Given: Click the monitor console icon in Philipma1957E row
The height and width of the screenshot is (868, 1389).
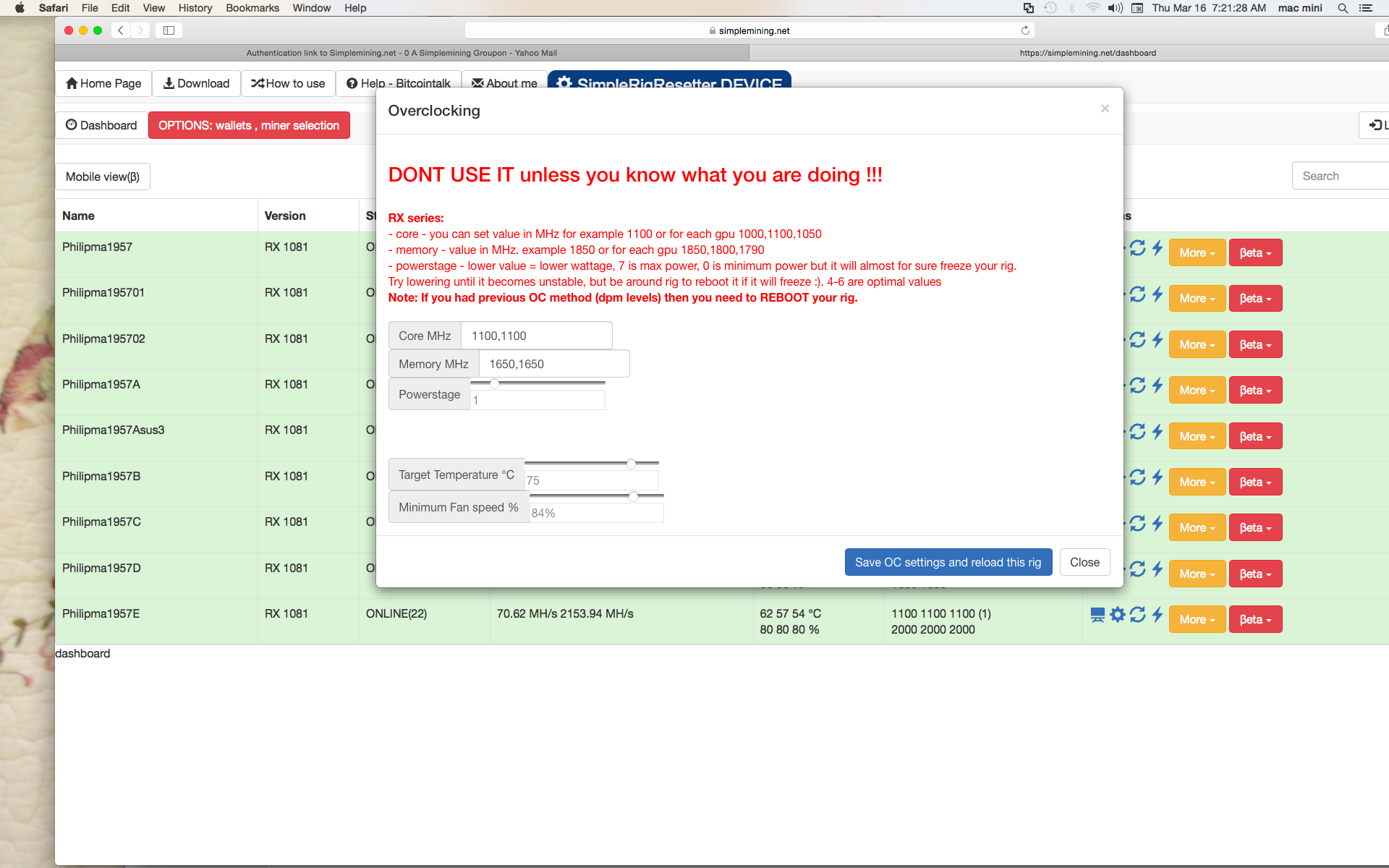Looking at the screenshot, I should pyautogui.click(x=1097, y=615).
